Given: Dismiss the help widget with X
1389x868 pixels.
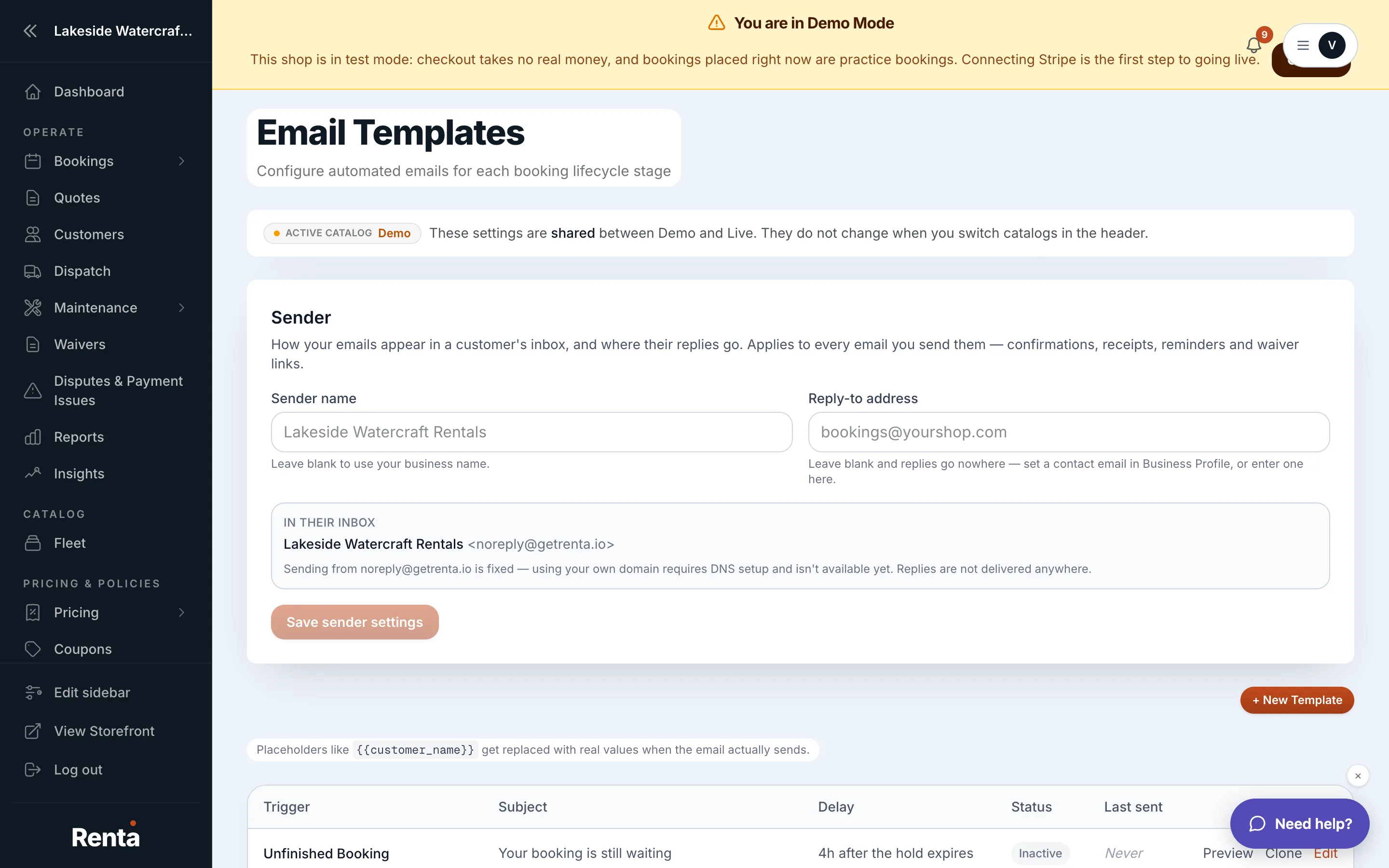Looking at the screenshot, I should 1358,776.
